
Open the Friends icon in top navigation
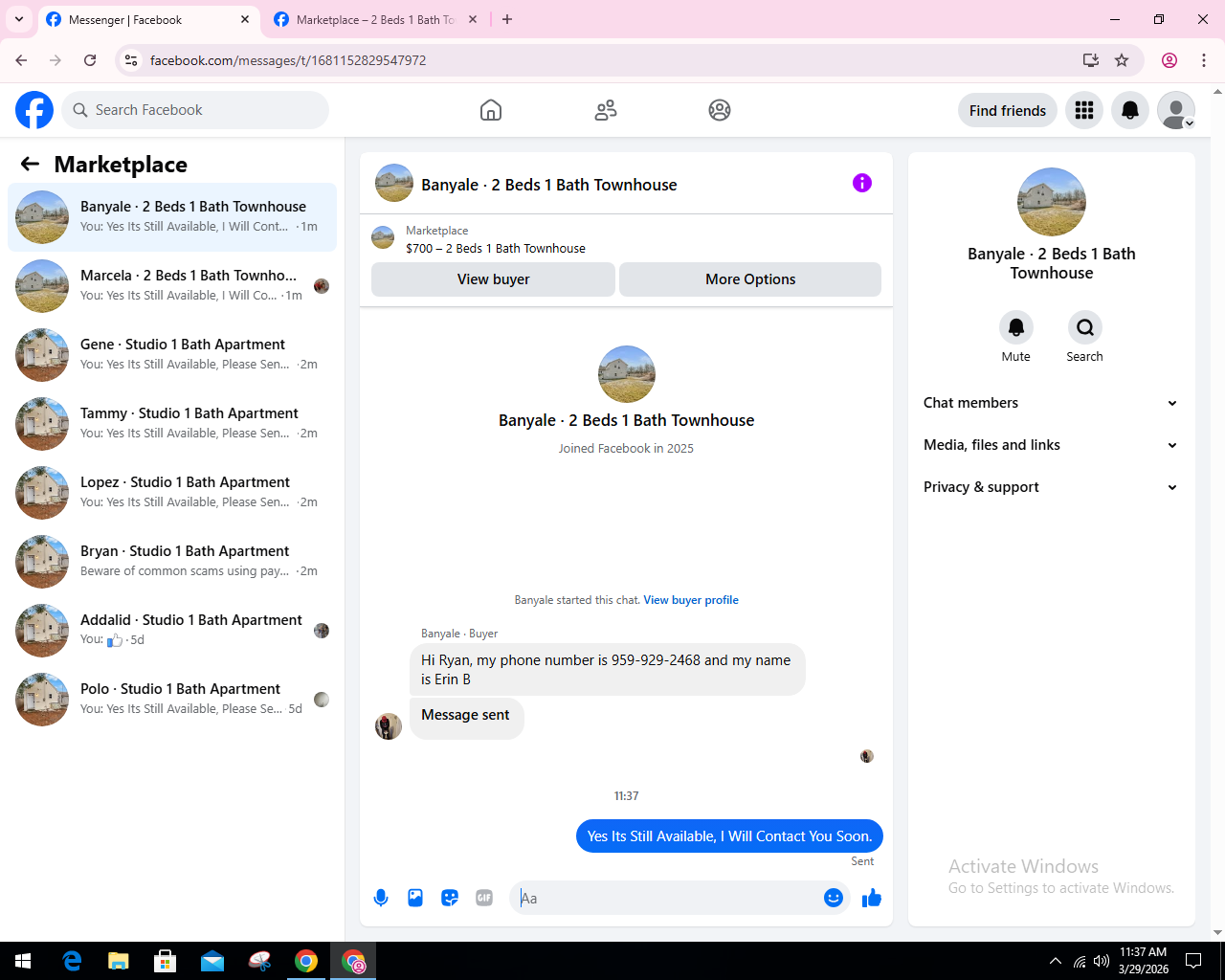[x=606, y=110]
